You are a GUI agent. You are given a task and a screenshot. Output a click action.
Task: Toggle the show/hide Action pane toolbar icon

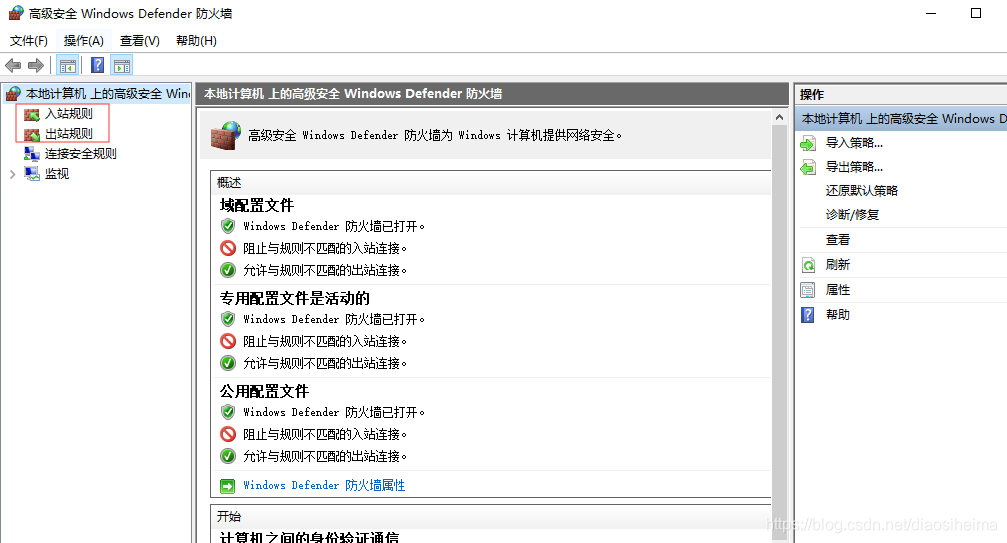tap(122, 65)
